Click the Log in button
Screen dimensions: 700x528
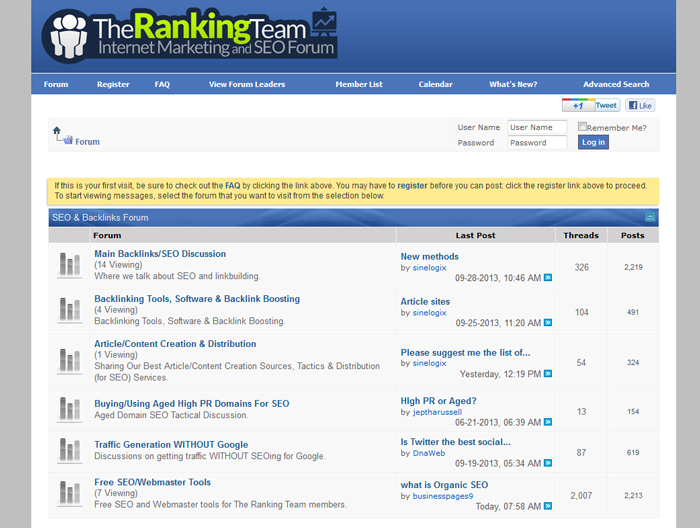pyautogui.click(x=593, y=142)
